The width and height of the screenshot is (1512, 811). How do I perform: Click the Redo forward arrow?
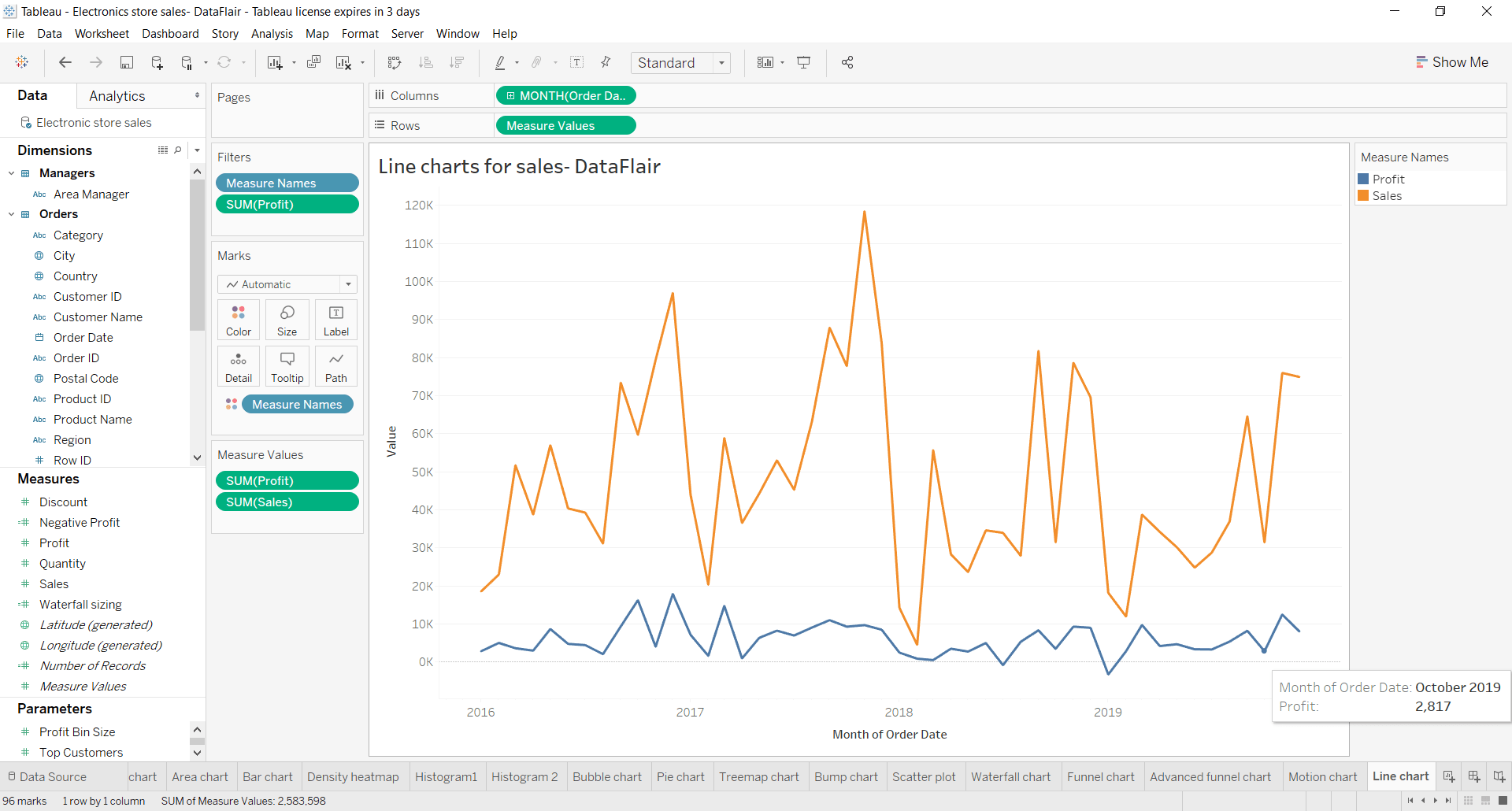[96, 62]
